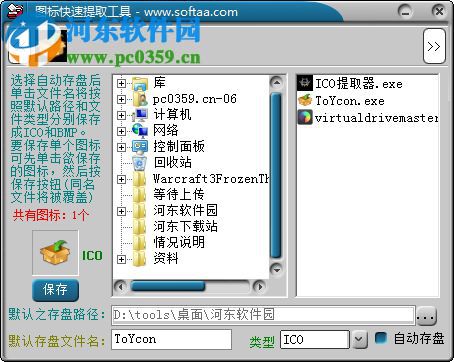This screenshot has width=454, height=362.
Task: Click the 类型 ICO type combo box
Action: pyautogui.click(x=315, y=340)
